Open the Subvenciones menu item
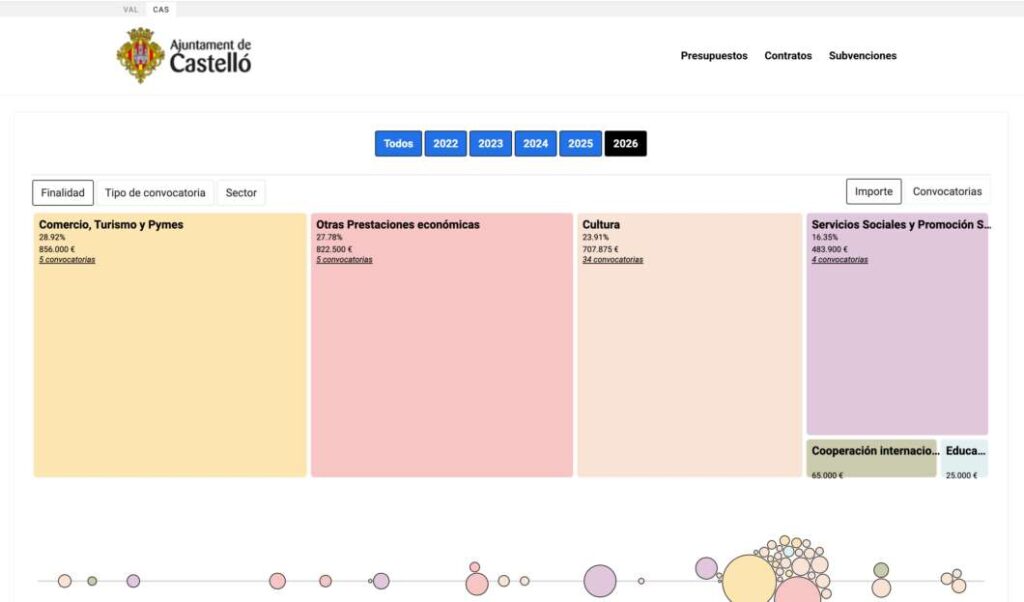This screenshot has height=602, width=1024. click(863, 55)
